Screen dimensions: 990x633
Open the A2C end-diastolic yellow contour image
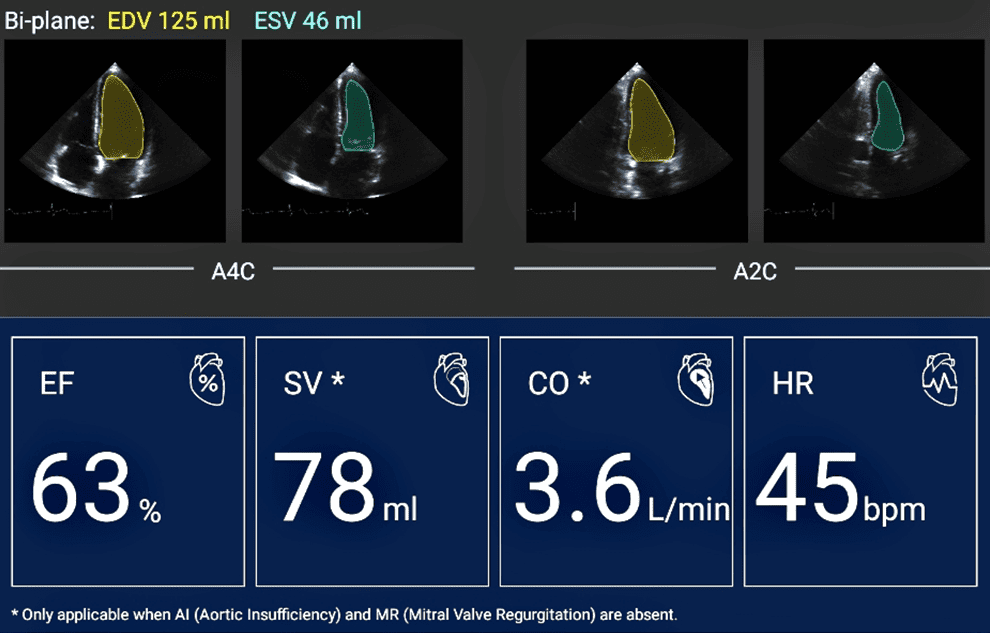pos(637,141)
